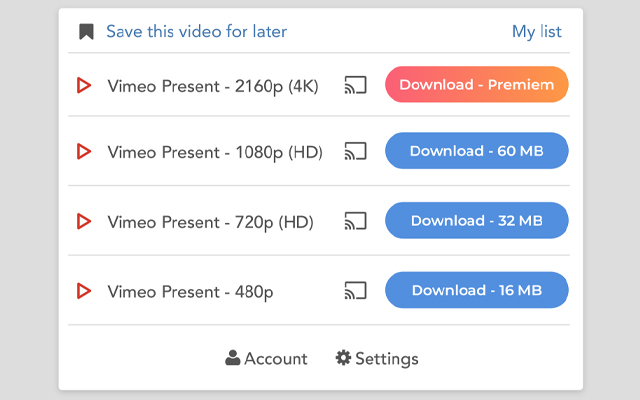Screen dimensions: 640x400
Task: Click play icon beside 720p (HD)
Action: (85, 221)
